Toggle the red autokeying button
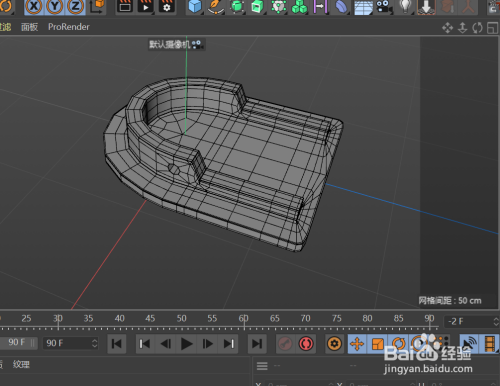 306,344
